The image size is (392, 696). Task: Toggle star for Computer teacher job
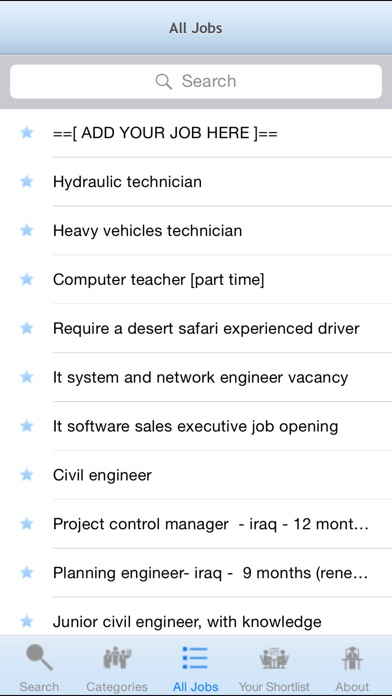27,279
